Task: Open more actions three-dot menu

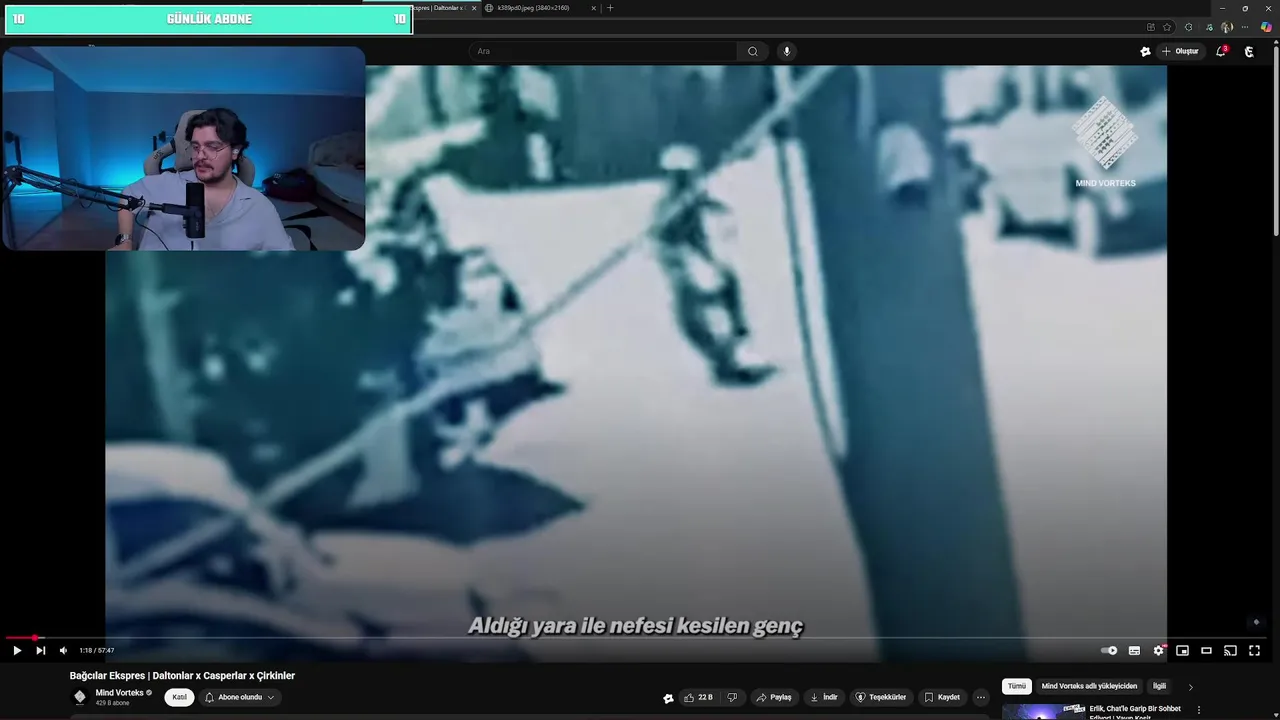Action: (x=981, y=697)
